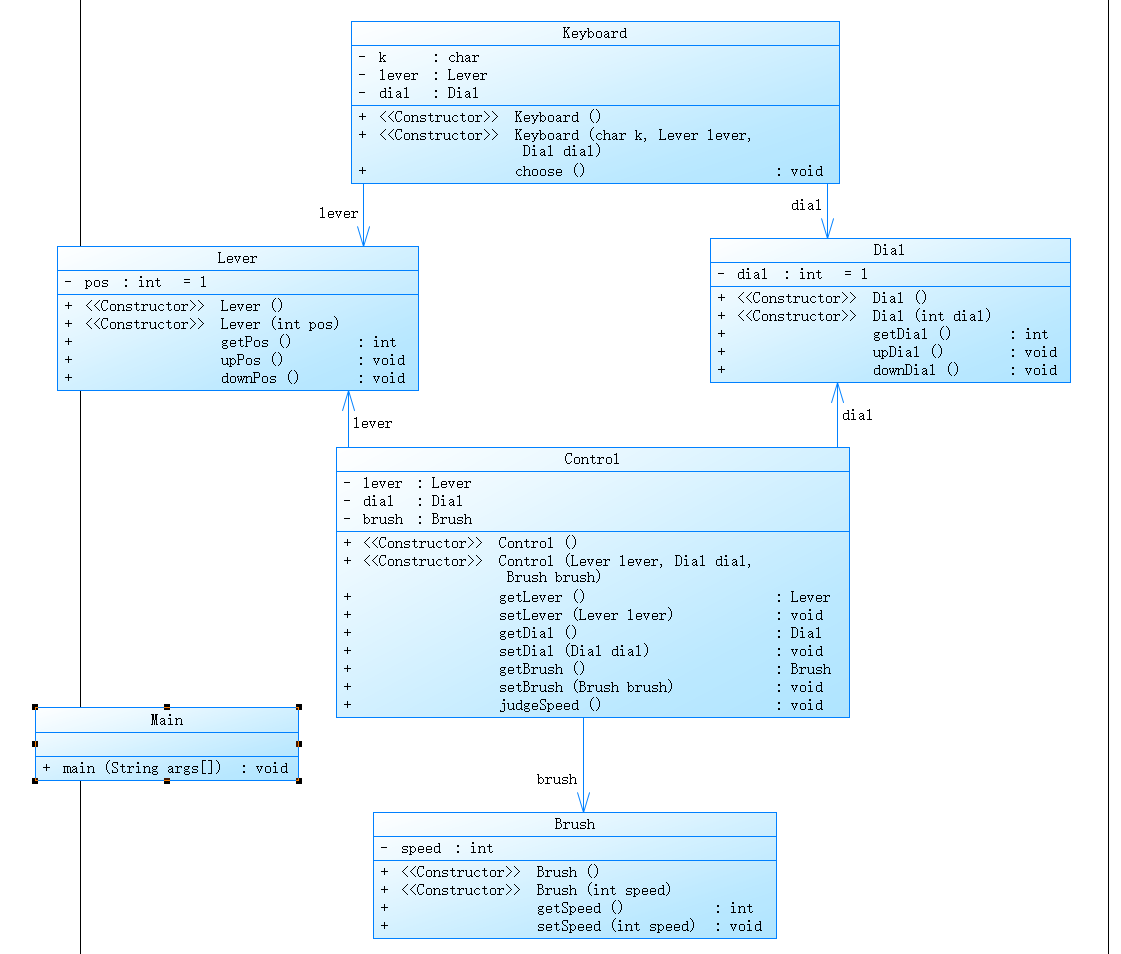Image resolution: width=1121 pixels, height=954 pixels.
Task: Select the Lever class title
Action: [237, 258]
